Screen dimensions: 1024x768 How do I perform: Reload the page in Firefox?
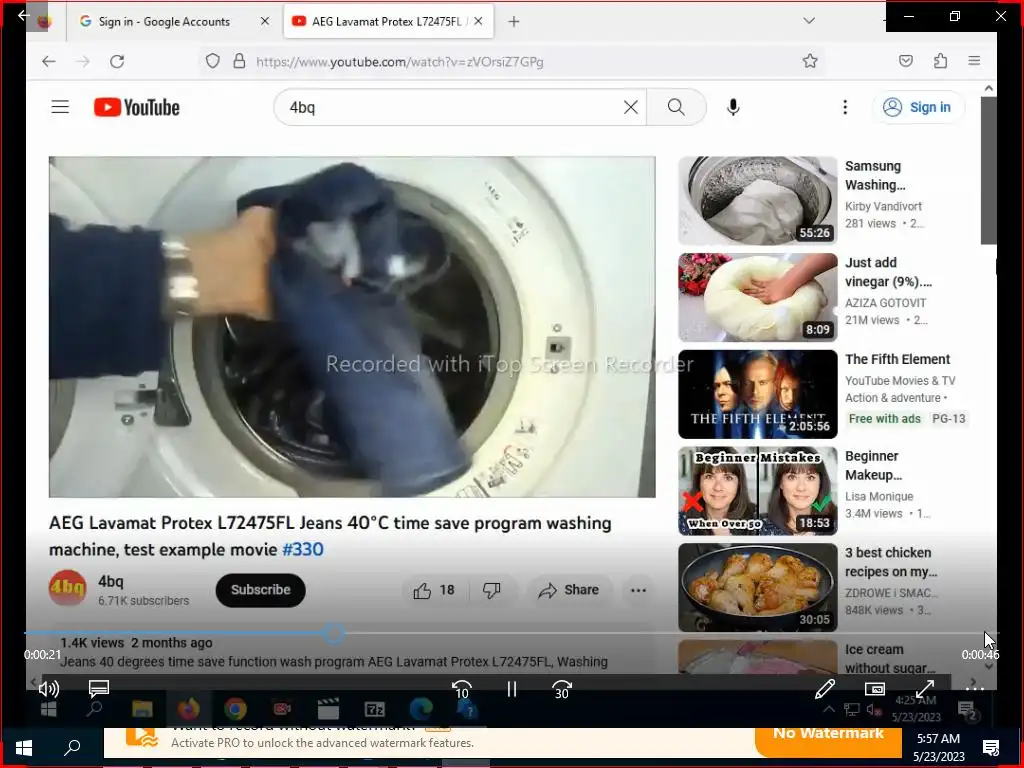coord(117,61)
